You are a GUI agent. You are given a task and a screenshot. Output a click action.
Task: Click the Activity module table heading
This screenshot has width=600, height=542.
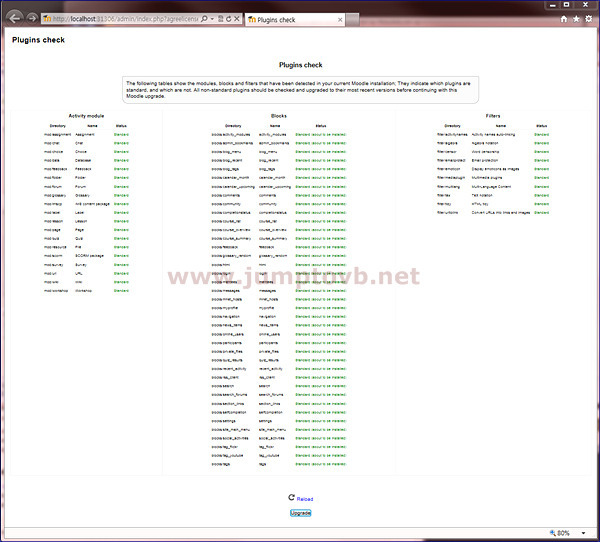(86, 116)
